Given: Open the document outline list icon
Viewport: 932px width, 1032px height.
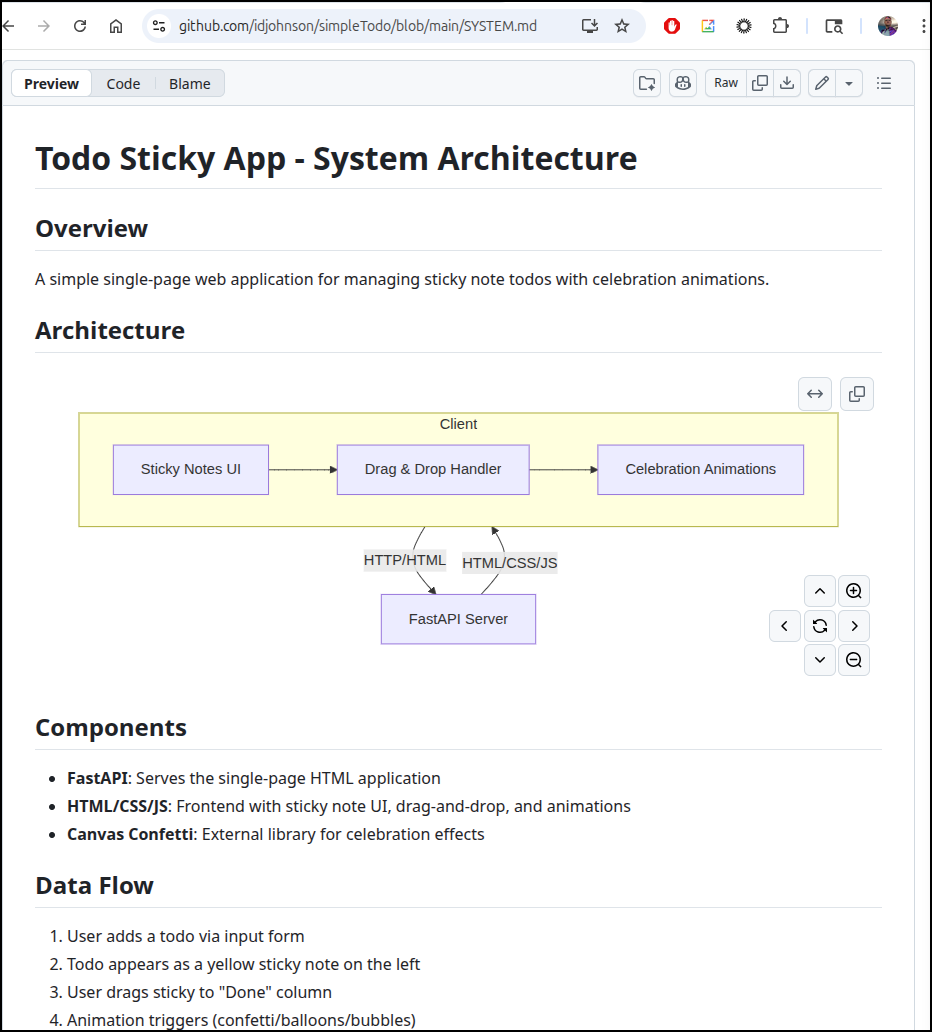Looking at the screenshot, I should pyautogui.click(x=884, y=83).
